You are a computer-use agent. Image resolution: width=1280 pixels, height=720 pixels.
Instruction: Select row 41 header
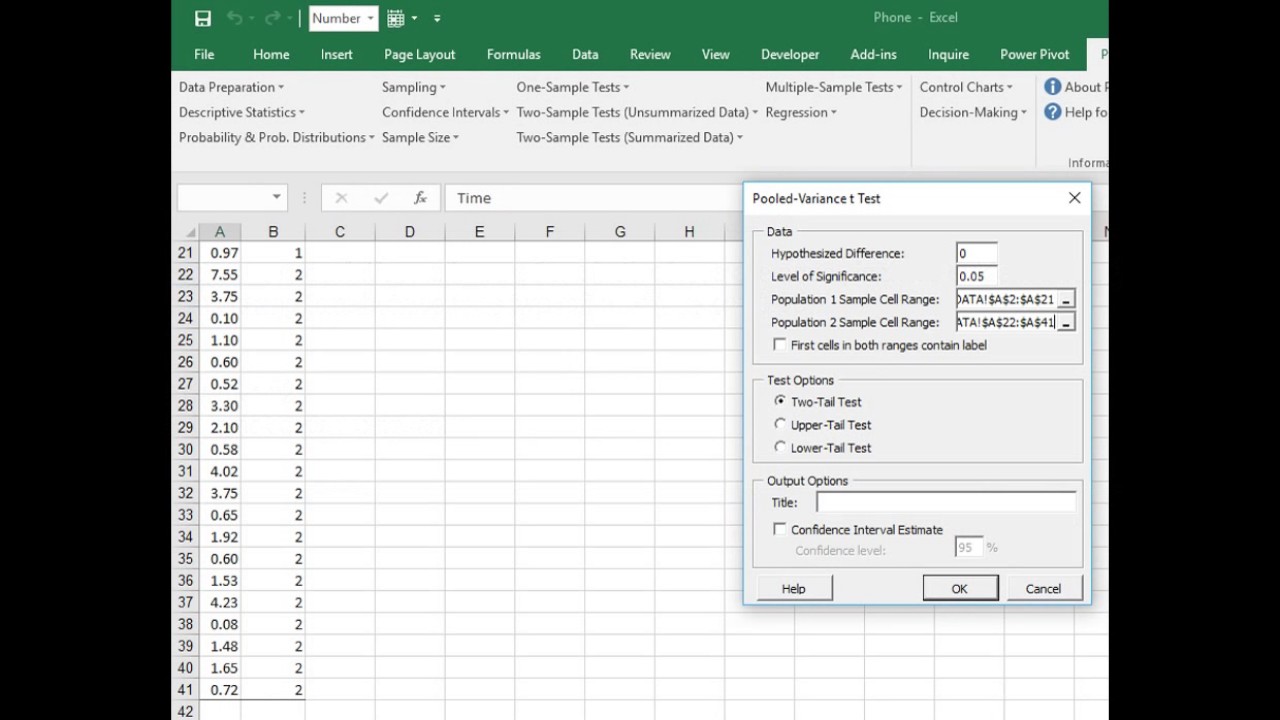(185, 690)
